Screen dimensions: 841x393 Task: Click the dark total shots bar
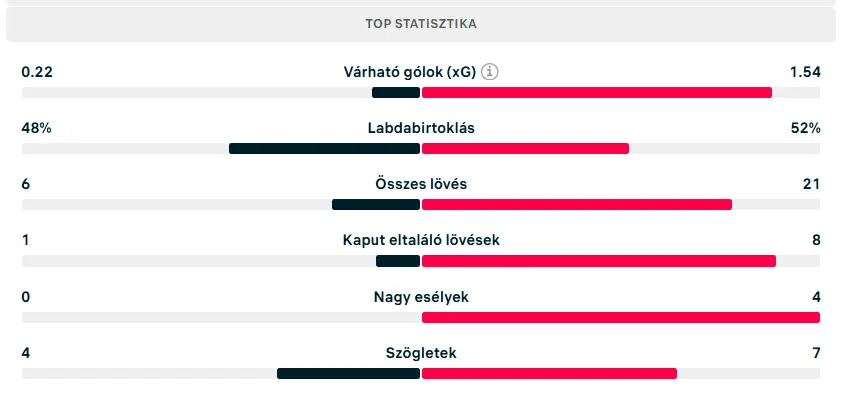coord(376,205)
